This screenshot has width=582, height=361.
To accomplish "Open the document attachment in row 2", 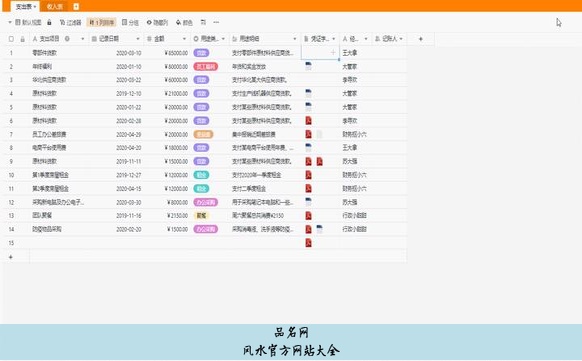I will (x=308, y=66).
